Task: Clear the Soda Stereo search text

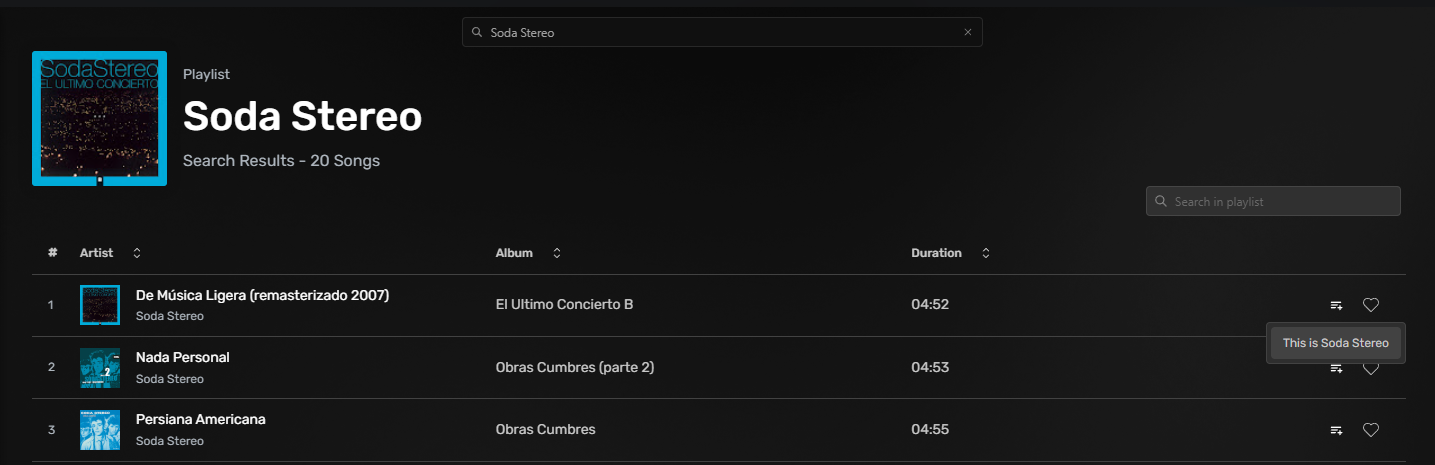Action: 967,32
